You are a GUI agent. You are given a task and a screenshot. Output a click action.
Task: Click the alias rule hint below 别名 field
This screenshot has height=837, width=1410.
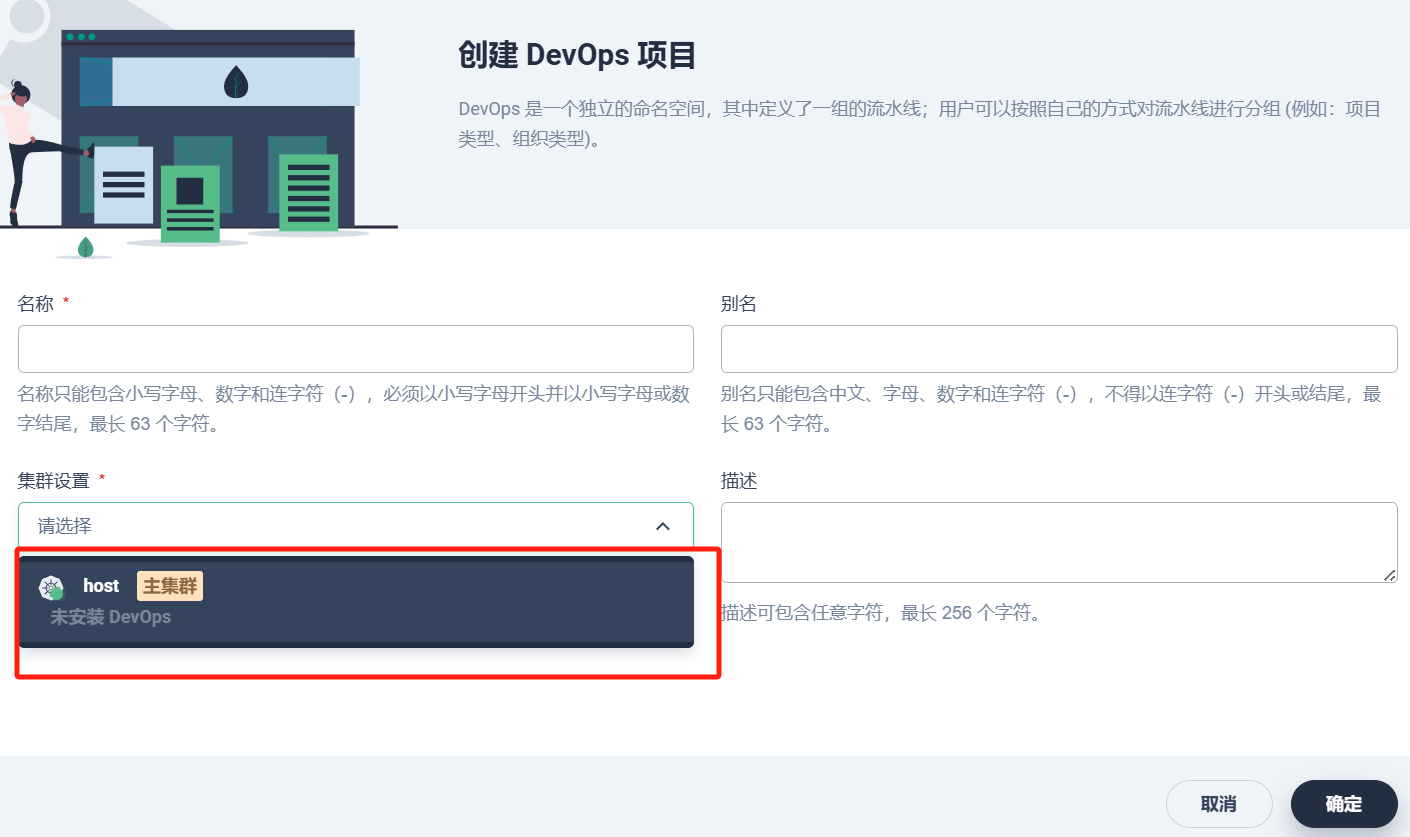[1051, 409]
